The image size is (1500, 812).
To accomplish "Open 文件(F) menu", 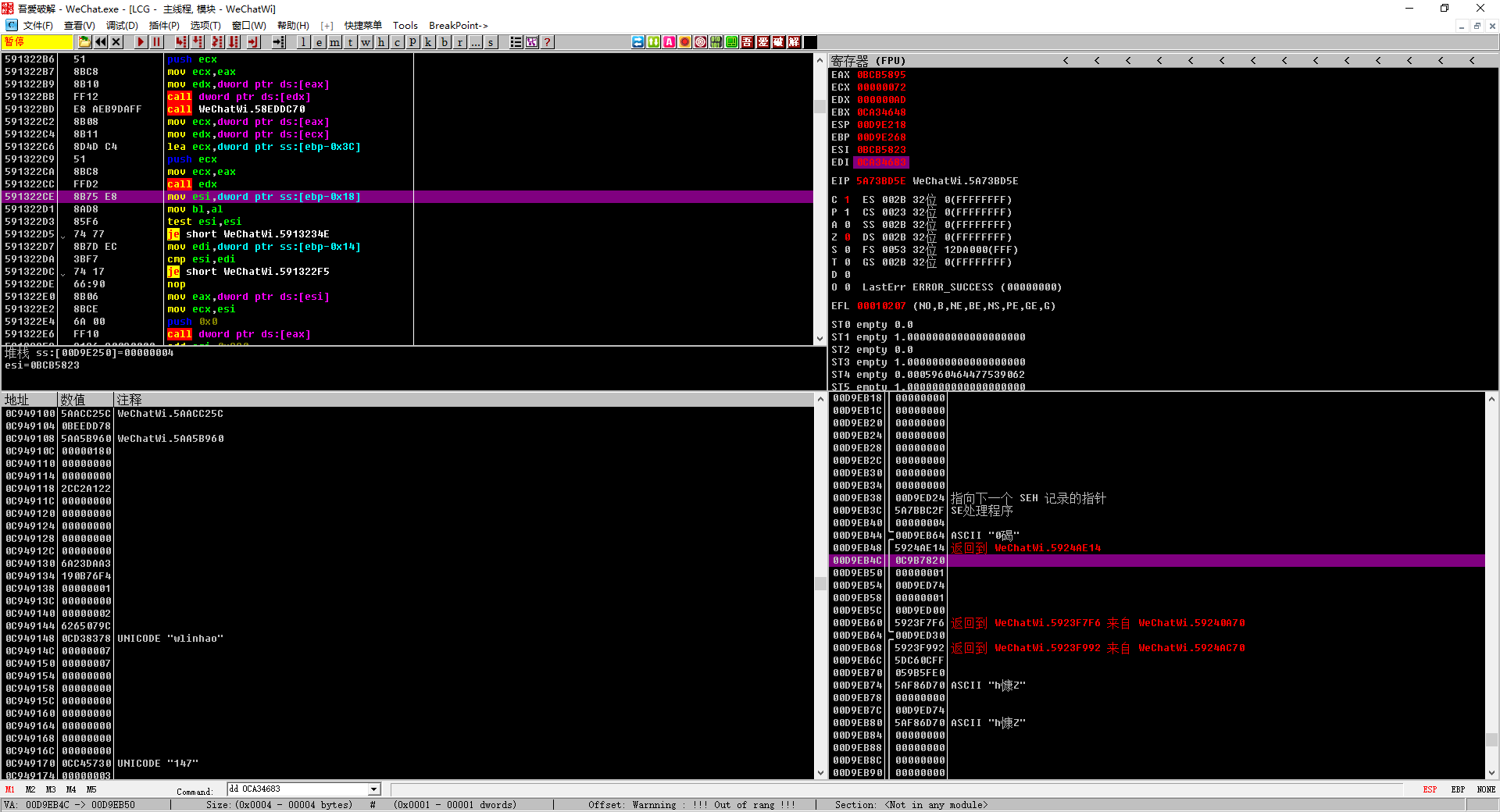I will tap(38, 26).
